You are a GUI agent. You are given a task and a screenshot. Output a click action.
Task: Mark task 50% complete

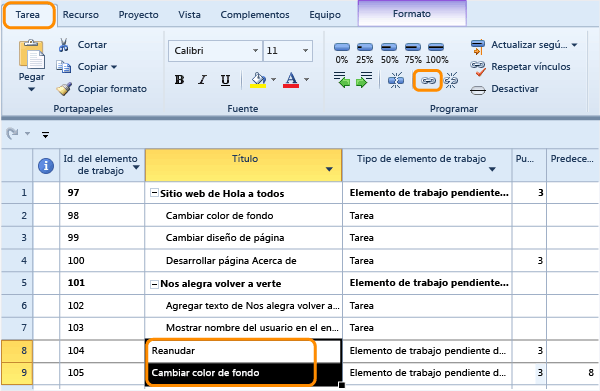389,53
